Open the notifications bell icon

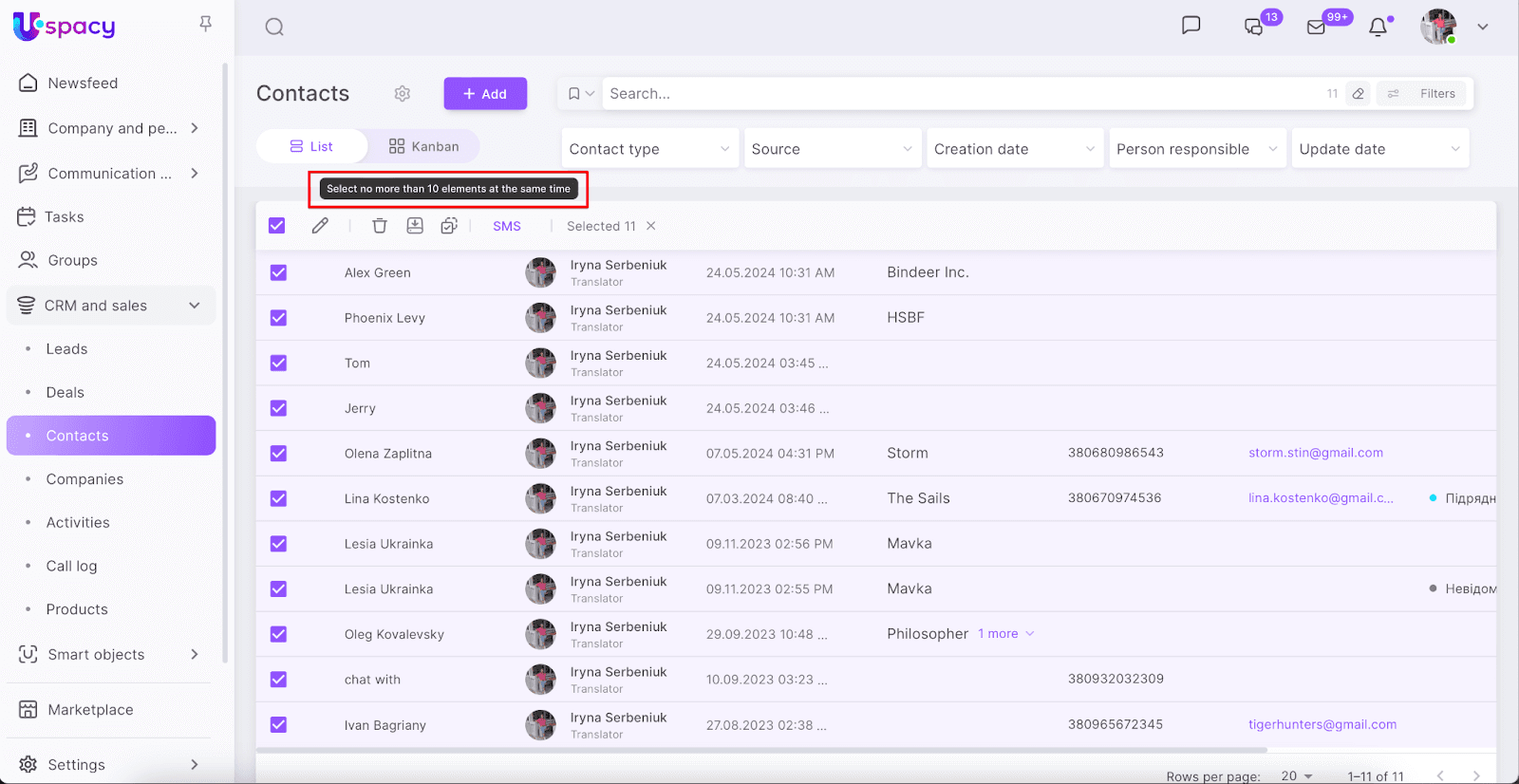click(x=1378, y=27)
